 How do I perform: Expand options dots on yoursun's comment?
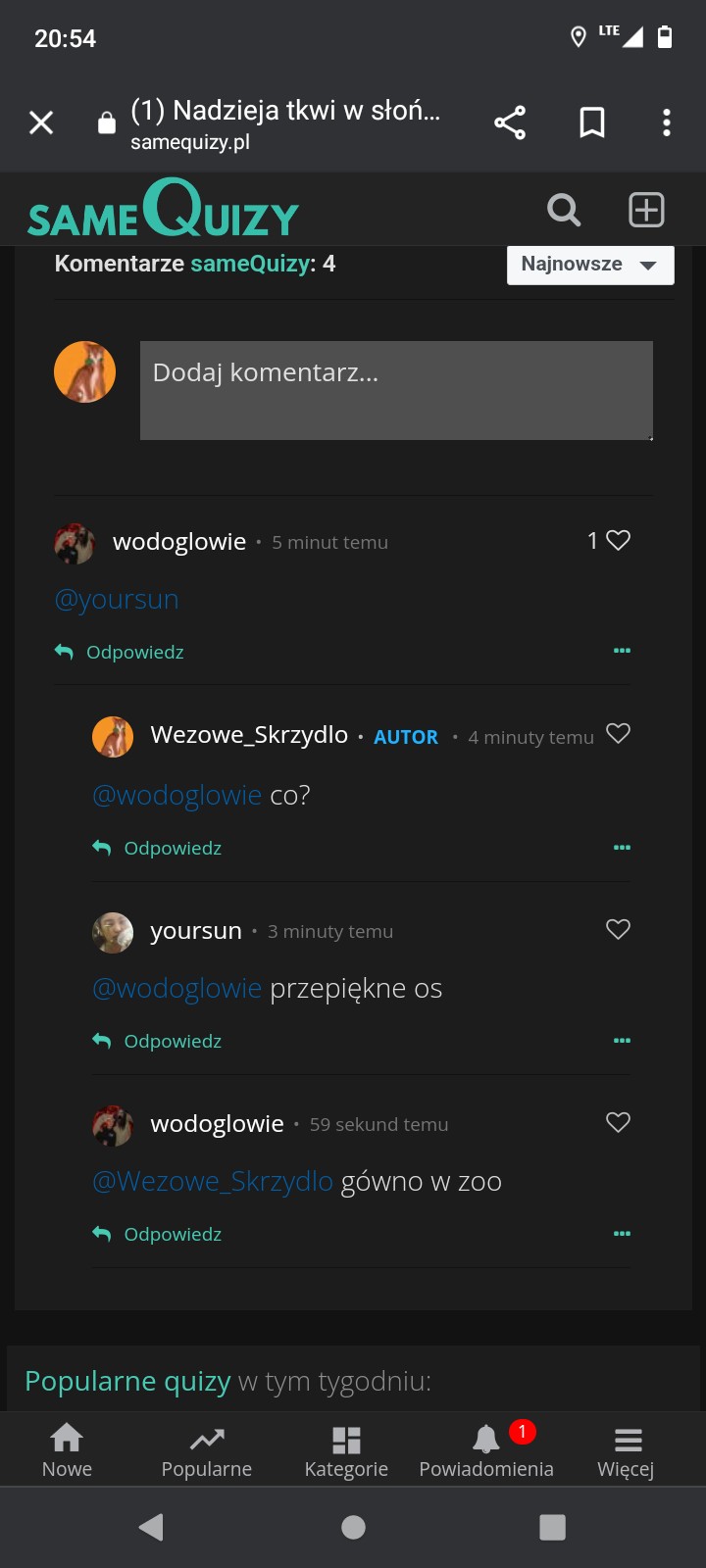pos(622,1040)
